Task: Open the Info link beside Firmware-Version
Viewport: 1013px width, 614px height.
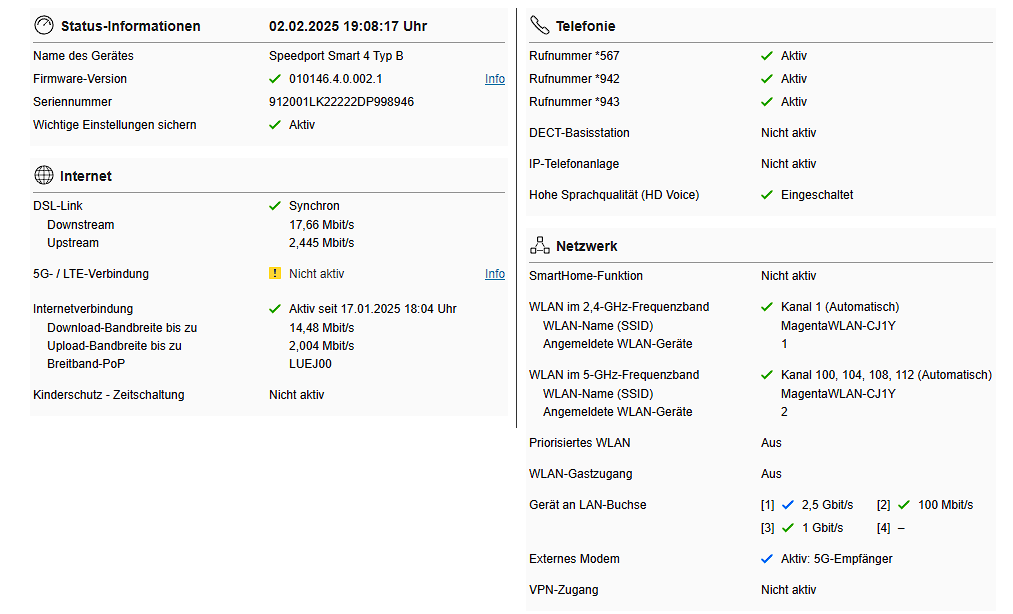Action: [495, 79]
